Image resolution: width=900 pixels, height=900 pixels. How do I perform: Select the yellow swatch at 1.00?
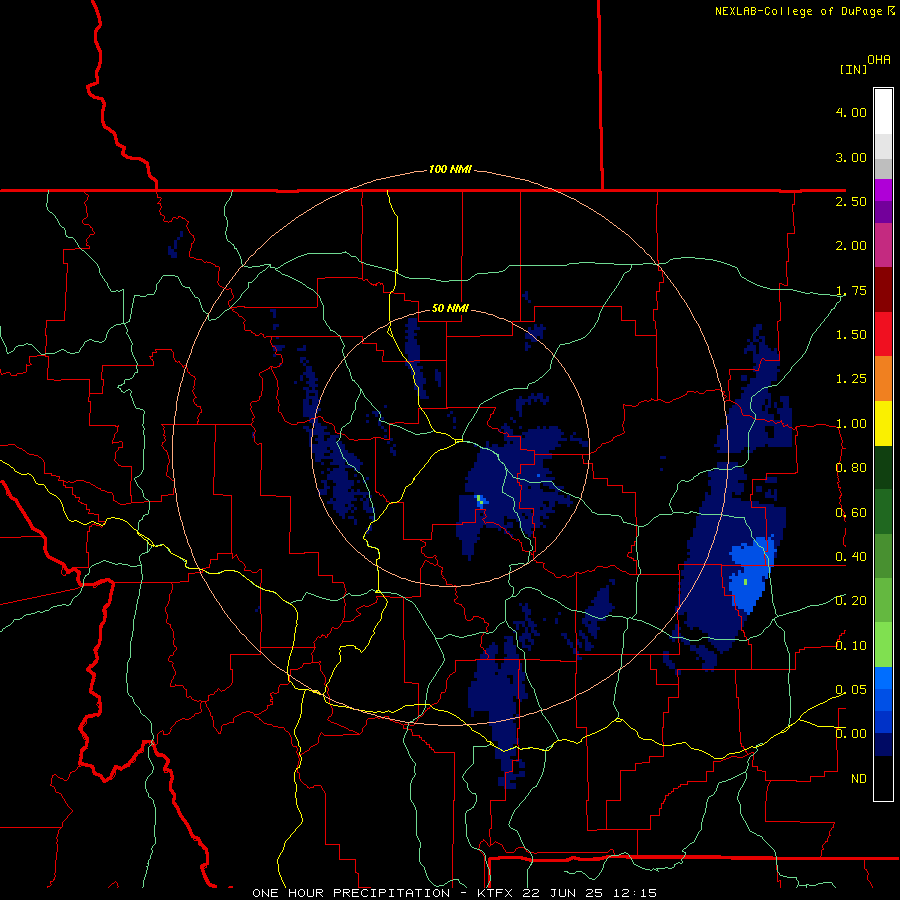pos(883,423)
